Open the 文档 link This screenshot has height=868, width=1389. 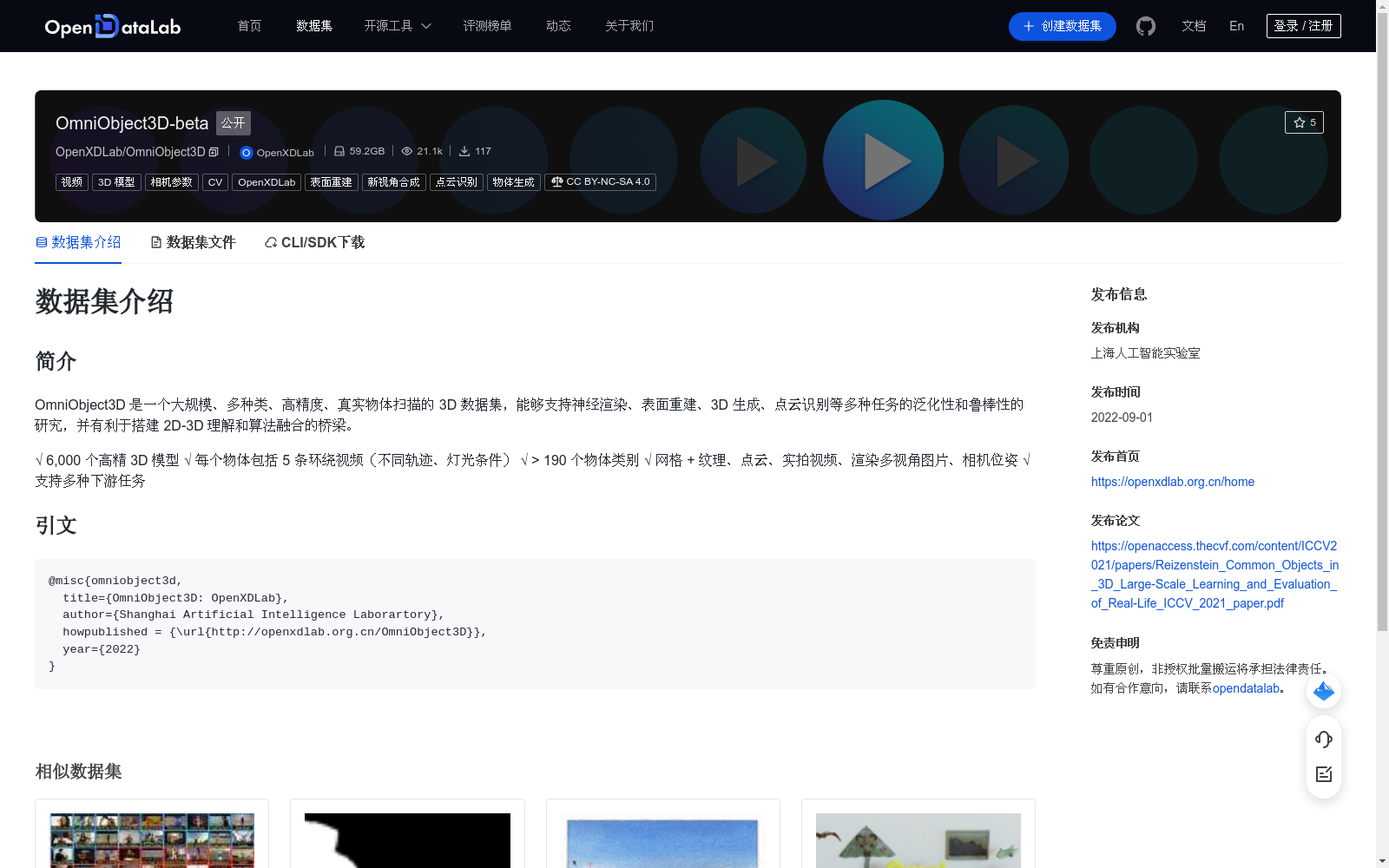[1194, 26]
